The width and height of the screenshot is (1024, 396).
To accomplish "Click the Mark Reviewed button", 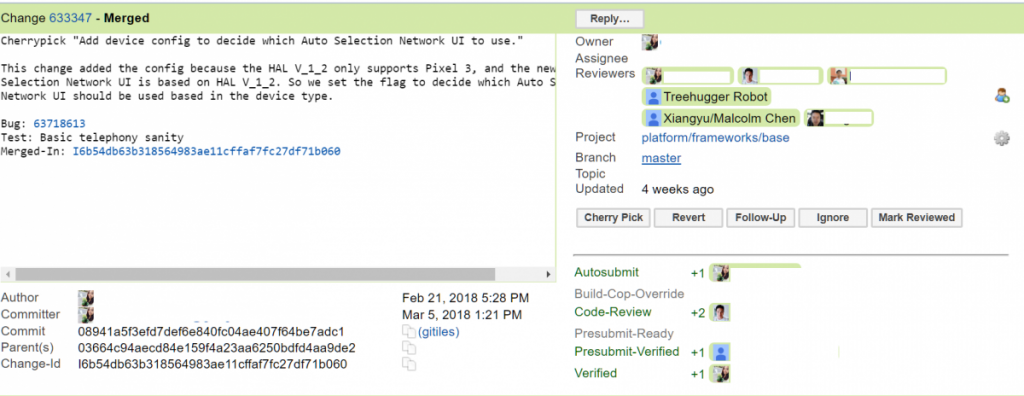I will [x=916, y=218].
